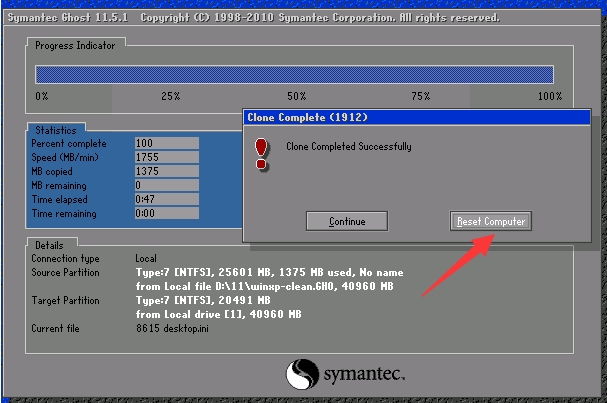Select the Time elapsed value field
The height and width of the screenshot is (403, 607).
[x=167, y=199]
